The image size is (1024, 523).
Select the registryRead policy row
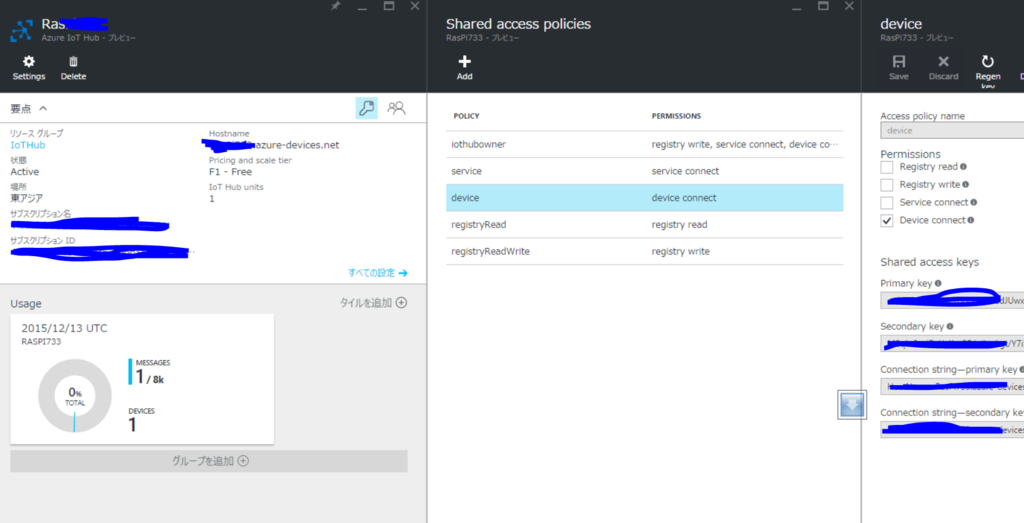coord(645,225)
